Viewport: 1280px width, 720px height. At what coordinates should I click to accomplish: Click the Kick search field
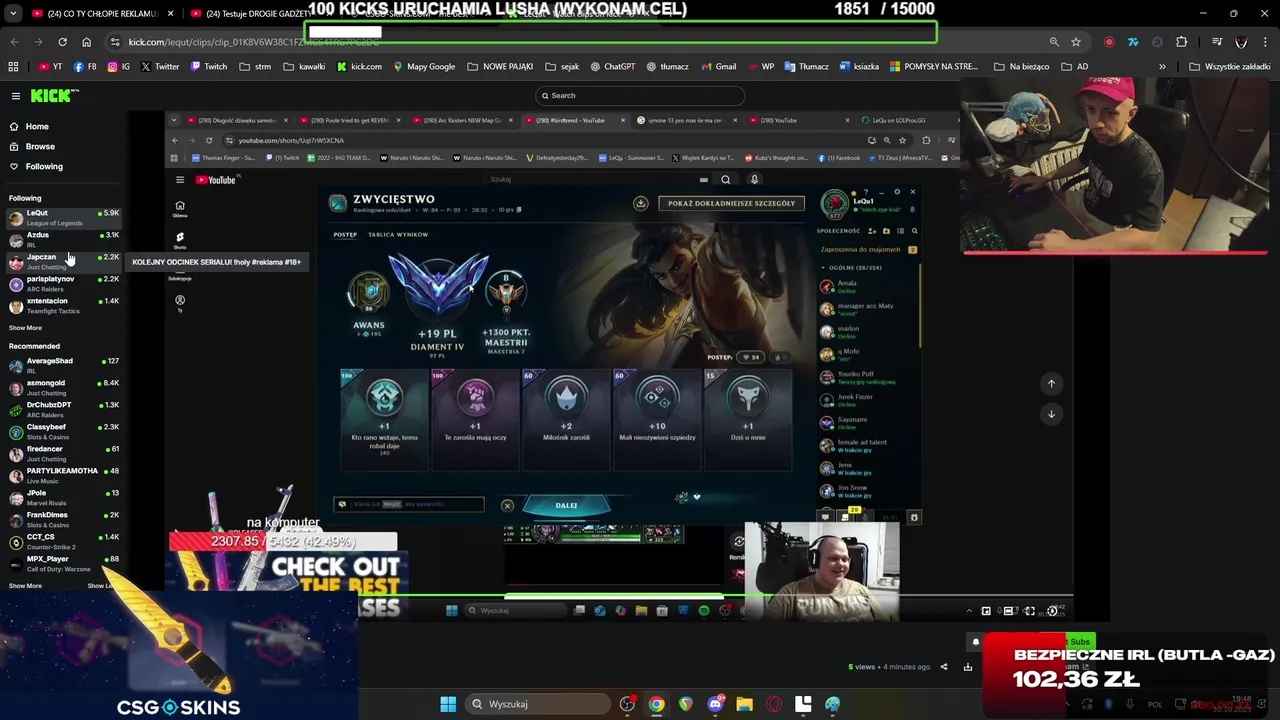tap(640, 96)
